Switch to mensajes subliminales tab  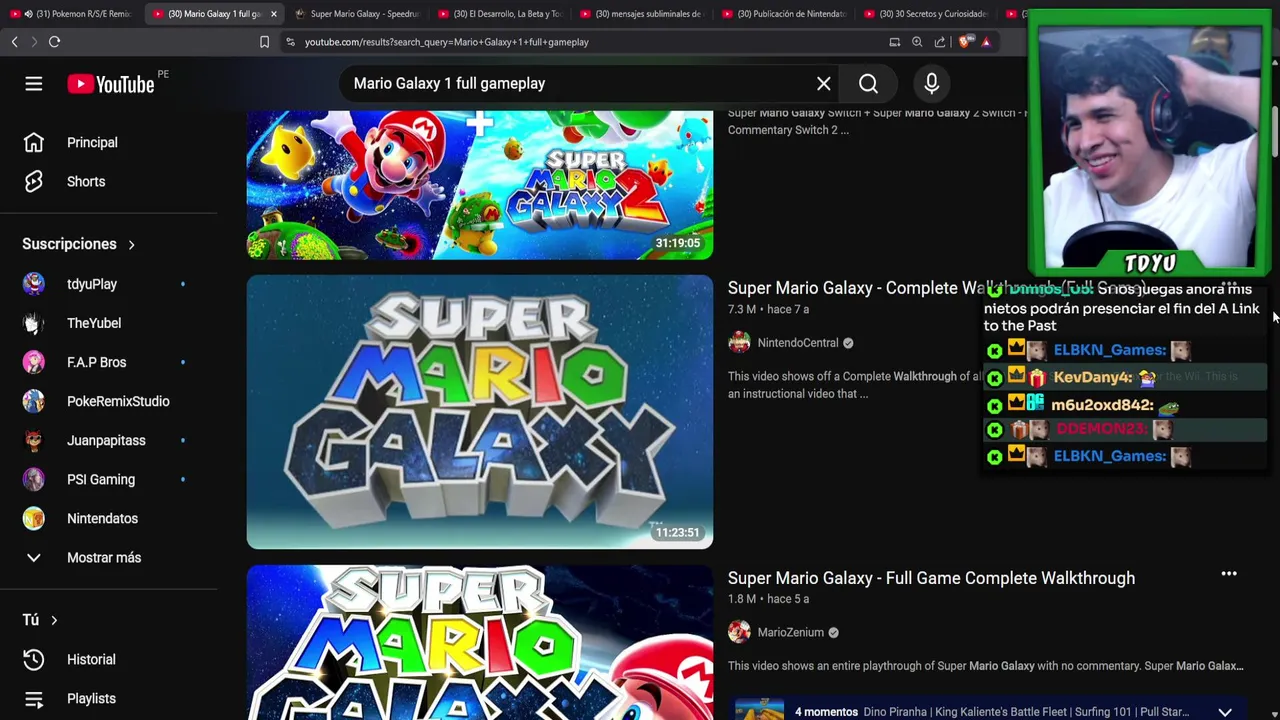tap(642, 14)
